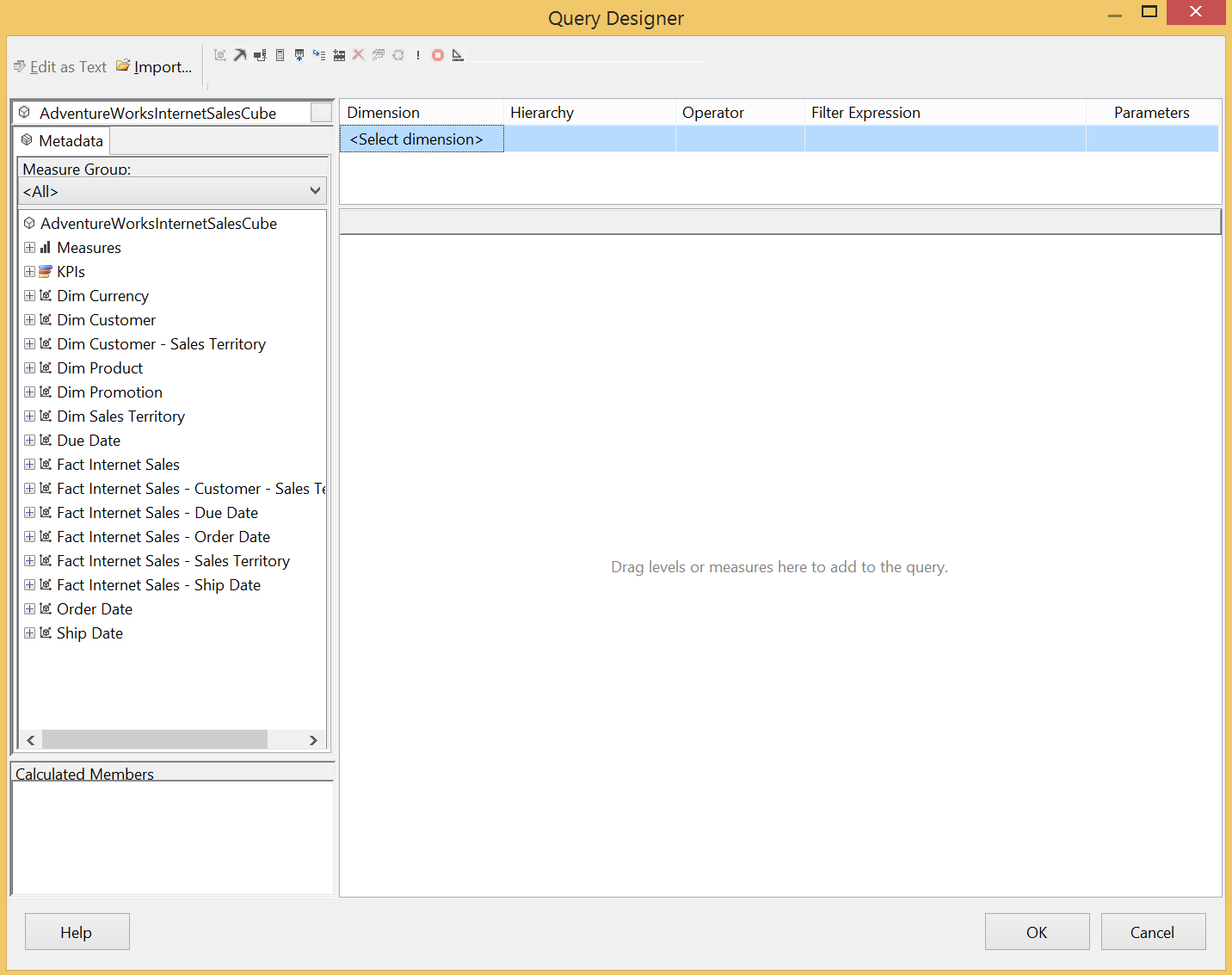This screenshot has width=1232, height=975.
Task: Expand the Dim Customer node
Action: (30, 320)
